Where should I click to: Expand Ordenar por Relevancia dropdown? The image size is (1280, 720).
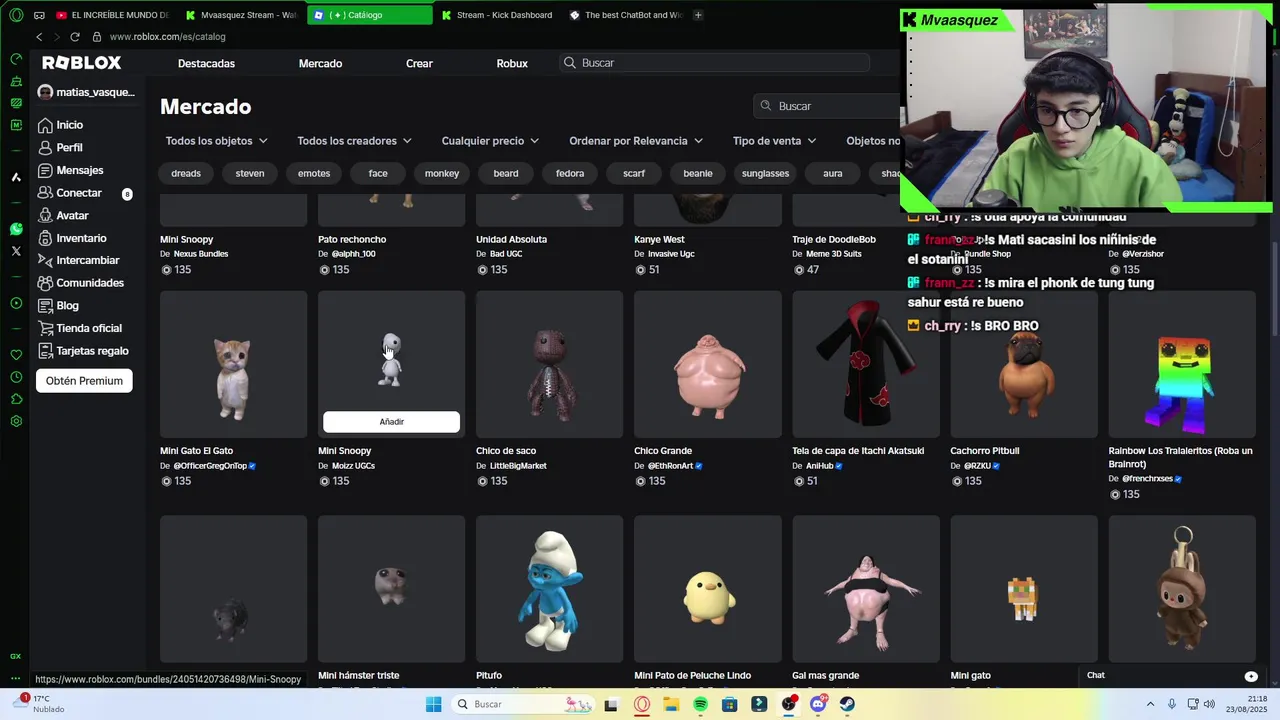tap(636, 141)
